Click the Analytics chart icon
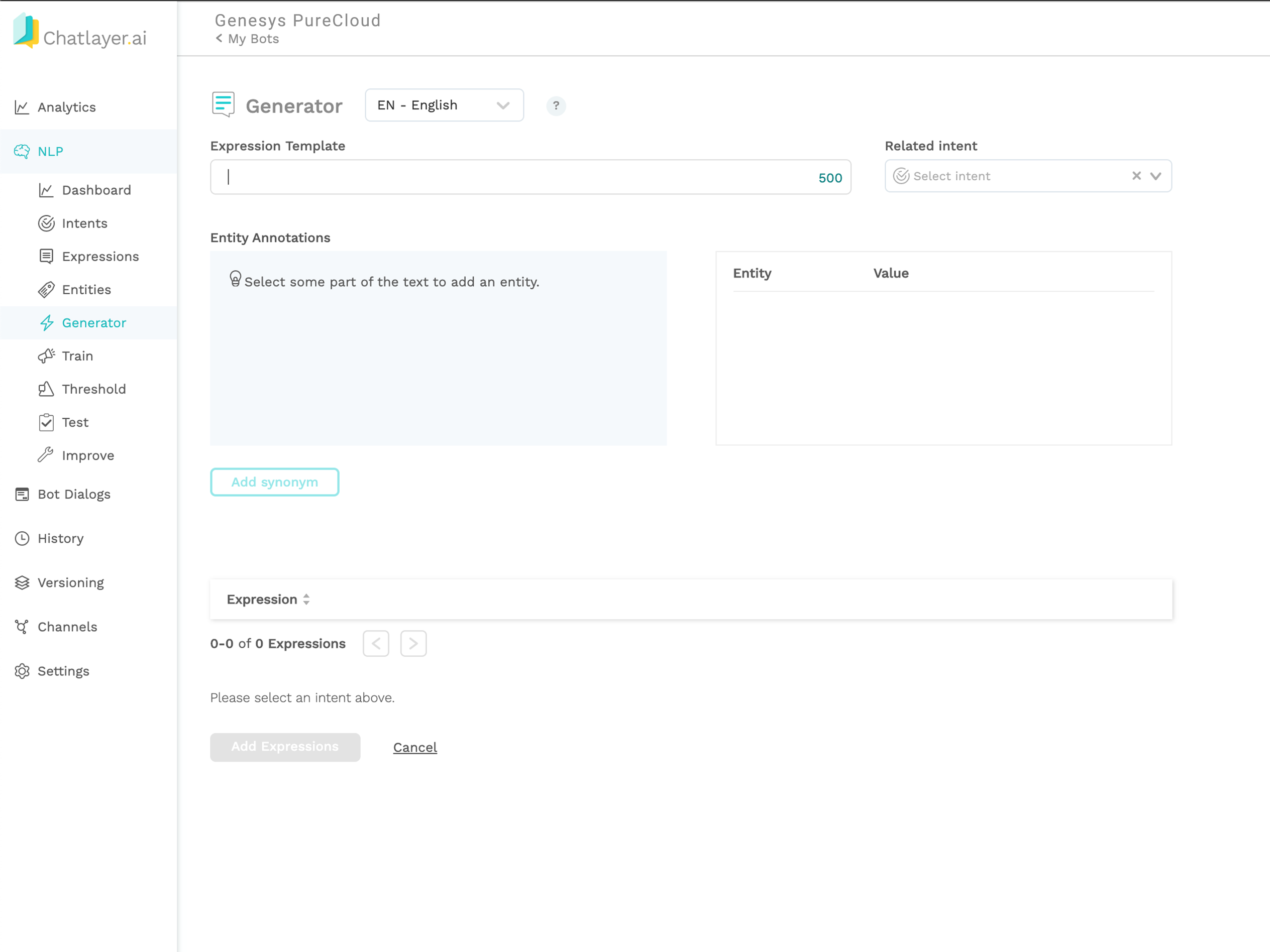Image resolution: width=1270 pixels, height=952 pixels. pos(22,107)
